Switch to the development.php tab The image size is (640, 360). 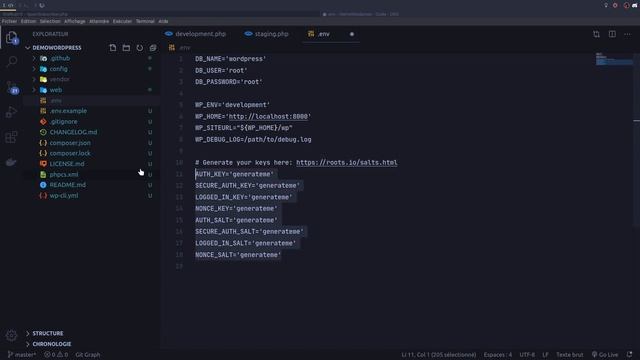[196, 34]
